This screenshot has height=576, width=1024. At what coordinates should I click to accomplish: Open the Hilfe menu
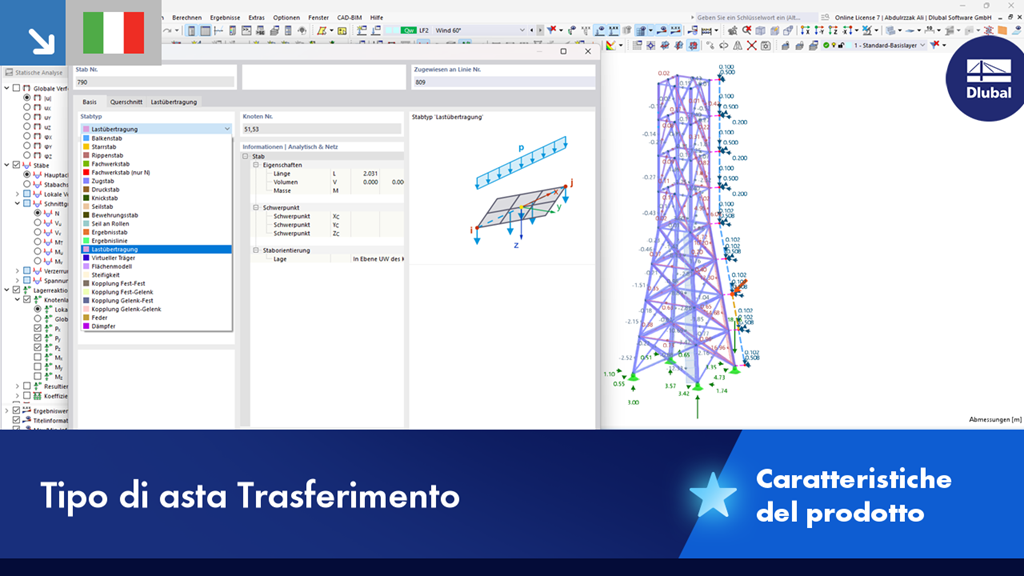coord(377,18)
